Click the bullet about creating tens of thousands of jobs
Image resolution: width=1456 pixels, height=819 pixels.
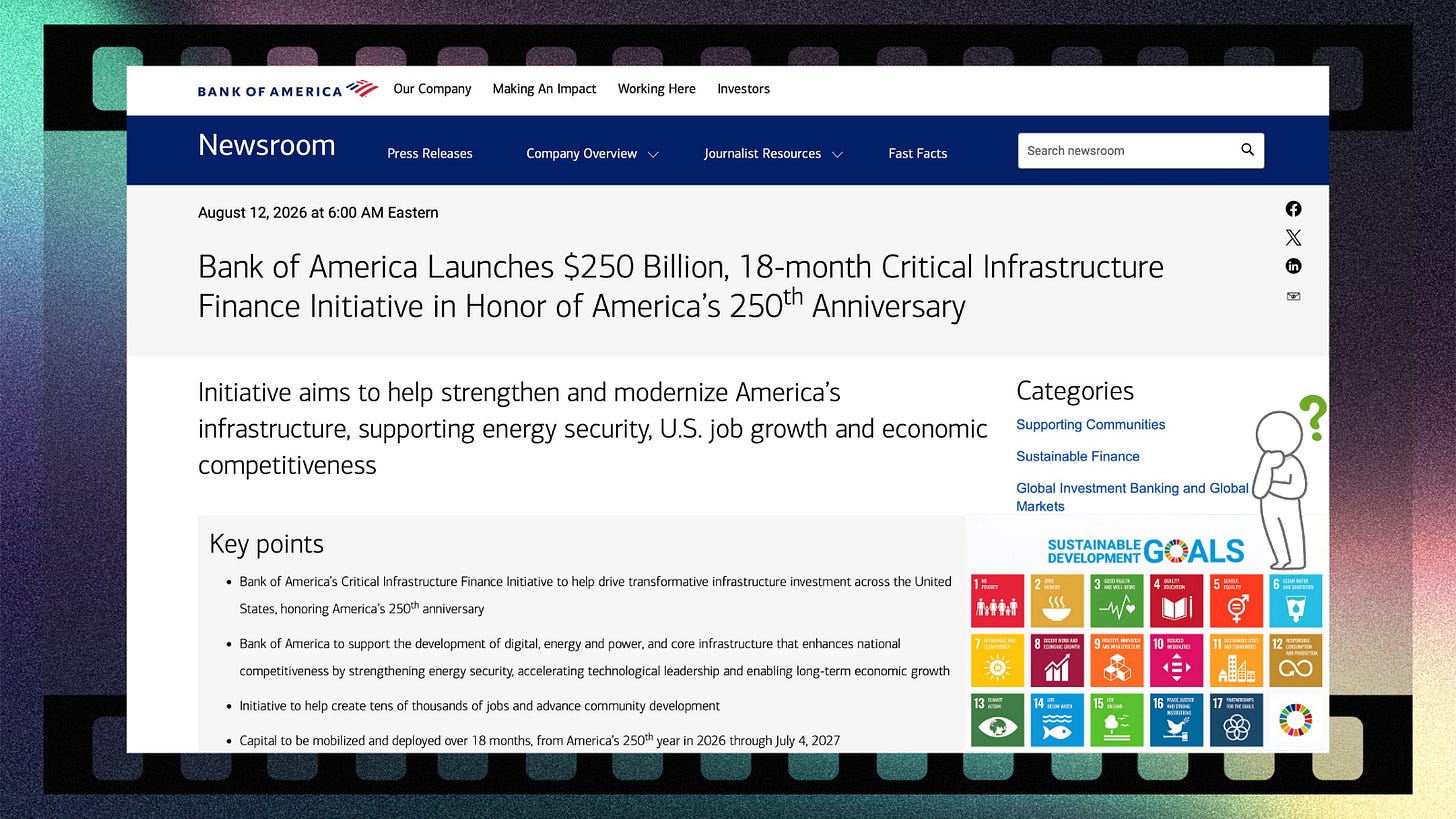point(479,706)
